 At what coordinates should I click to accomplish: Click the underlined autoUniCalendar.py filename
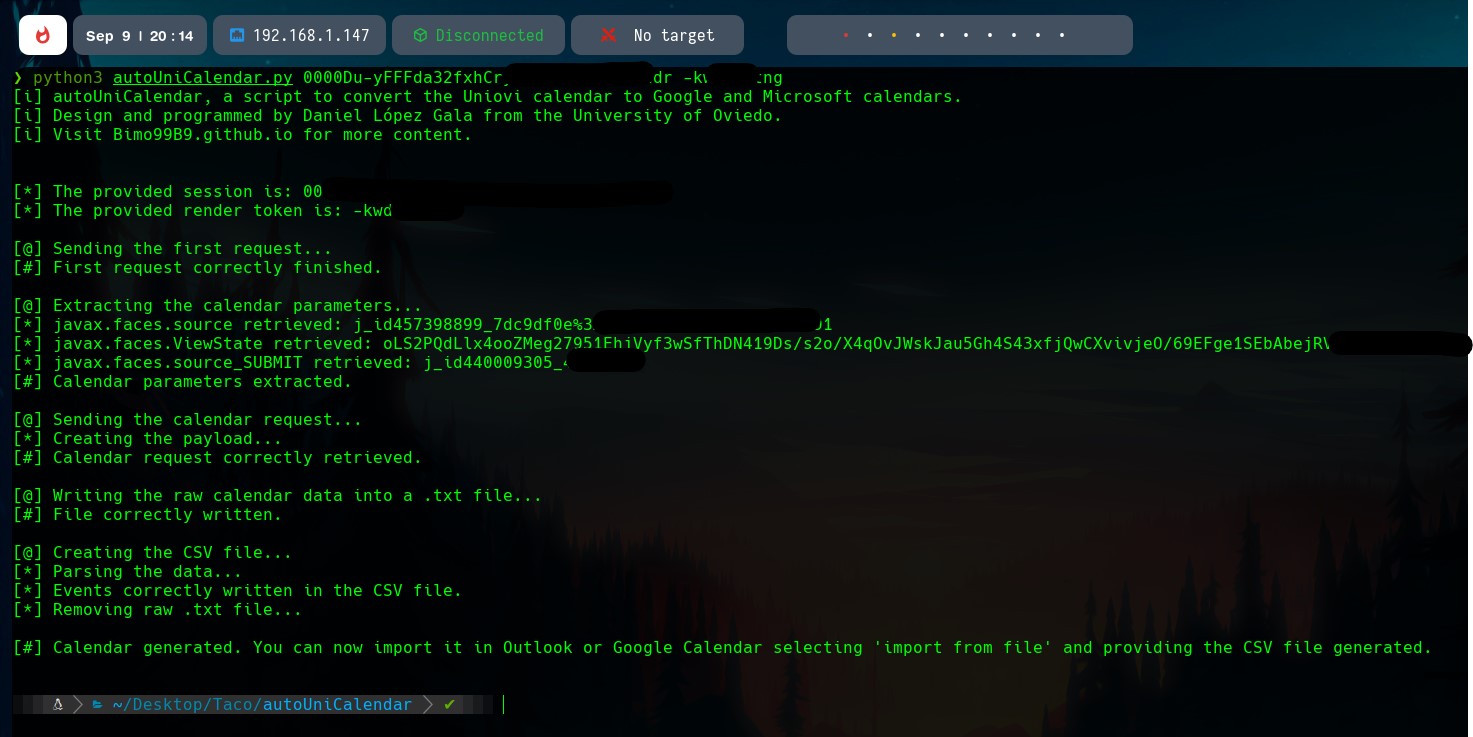[203, 78]
